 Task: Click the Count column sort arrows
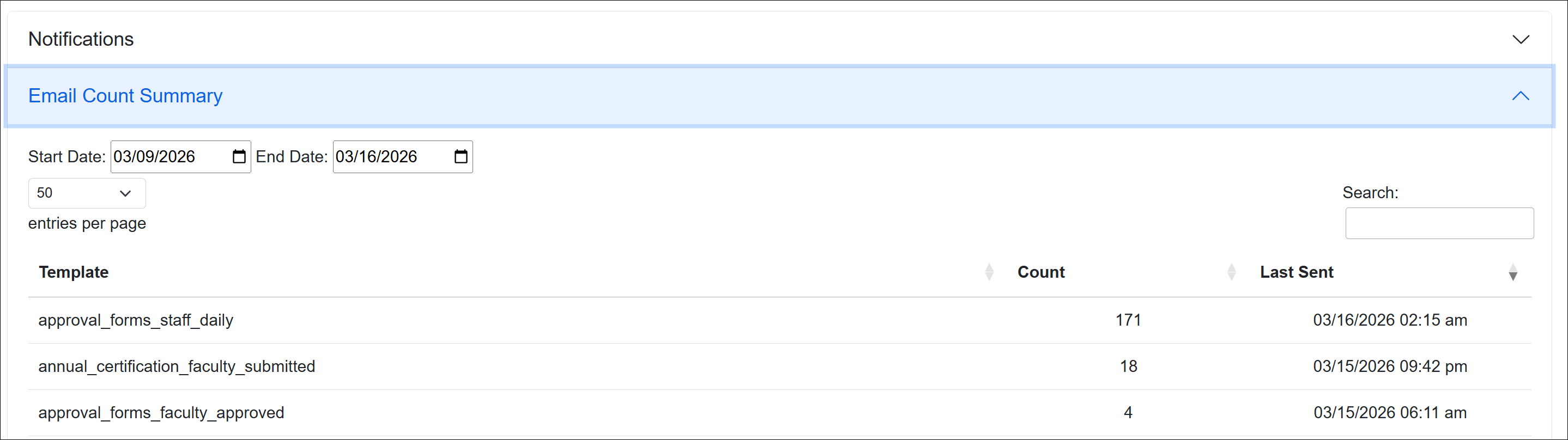point(1231,272)
